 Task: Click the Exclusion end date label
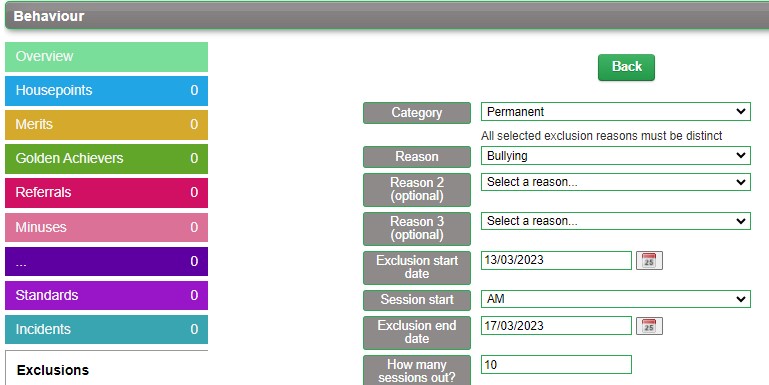(417, 333)
